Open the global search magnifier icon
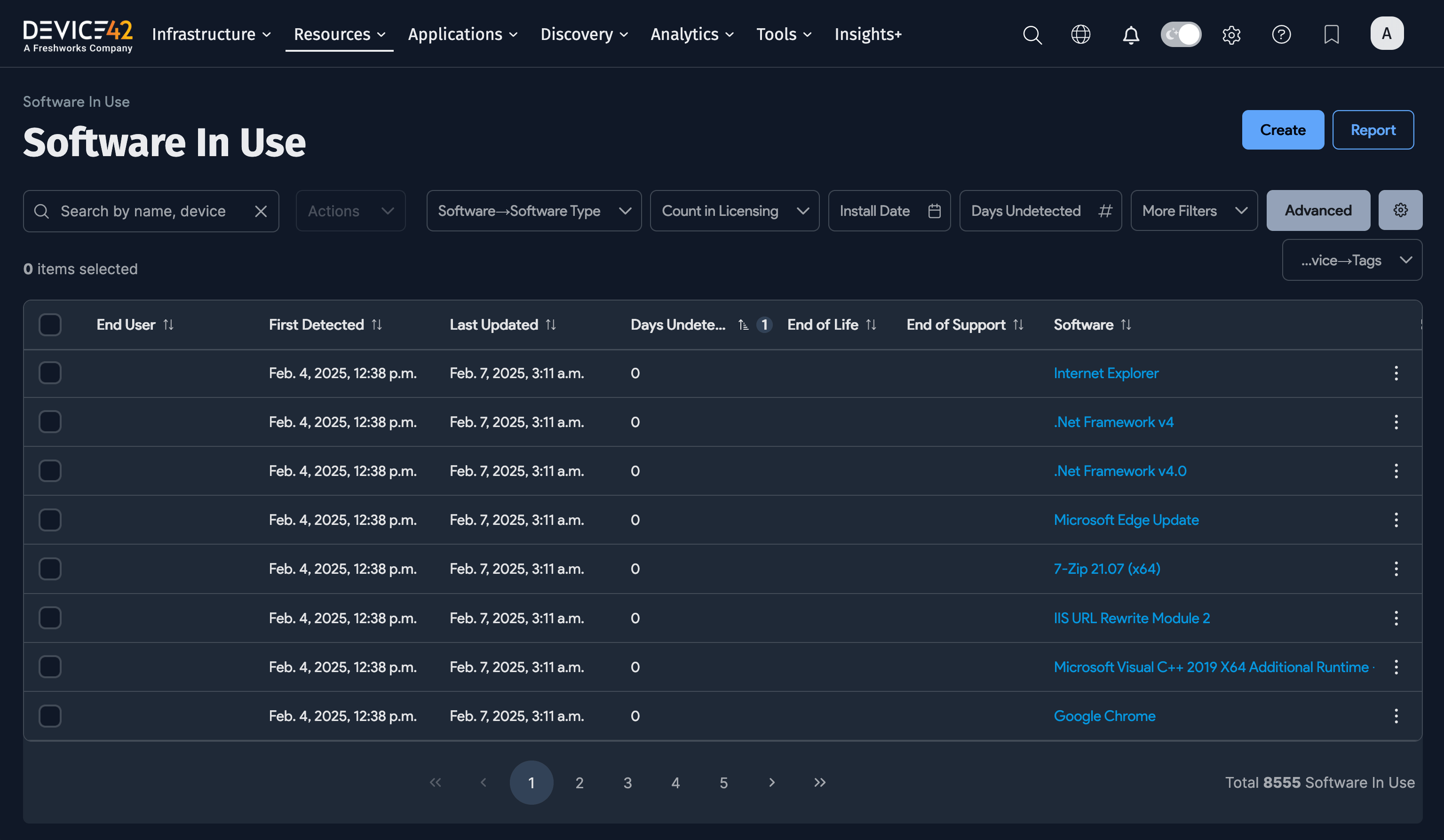Viewport: 1444px width, 840px height. pyautogui.click(x=1032, y=34)
